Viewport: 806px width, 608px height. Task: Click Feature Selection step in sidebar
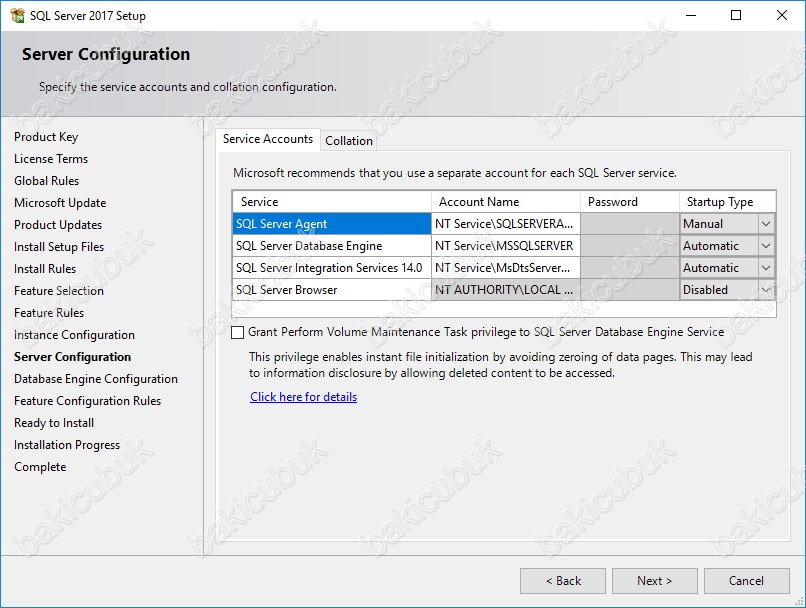(59, 291)
